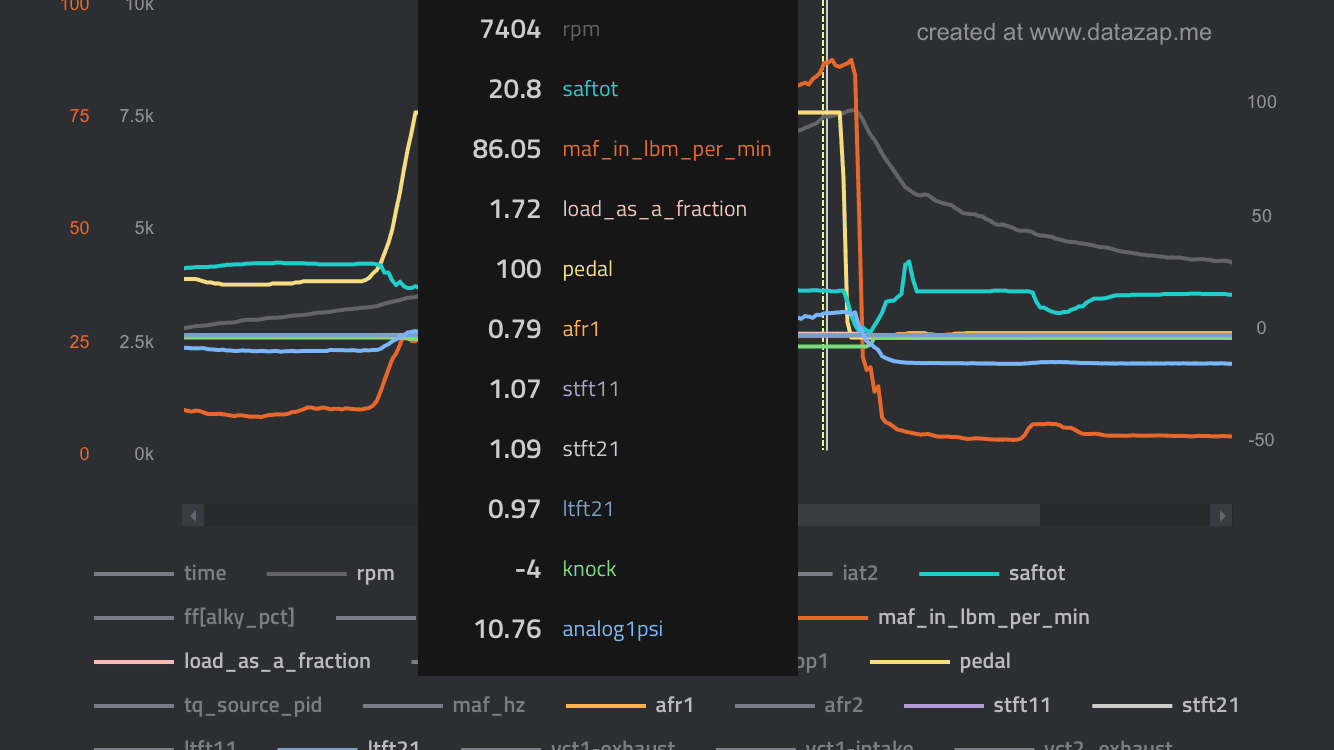Click the -4 knock value in the tooltip

point(526,569)
